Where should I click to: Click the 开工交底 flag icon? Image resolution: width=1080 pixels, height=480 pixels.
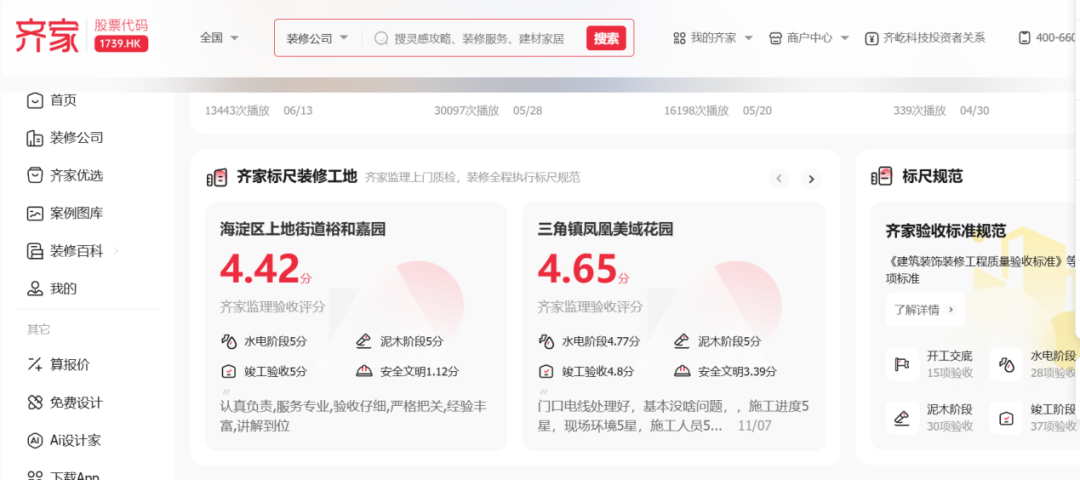pyautogui.click(x=902, y=364)
